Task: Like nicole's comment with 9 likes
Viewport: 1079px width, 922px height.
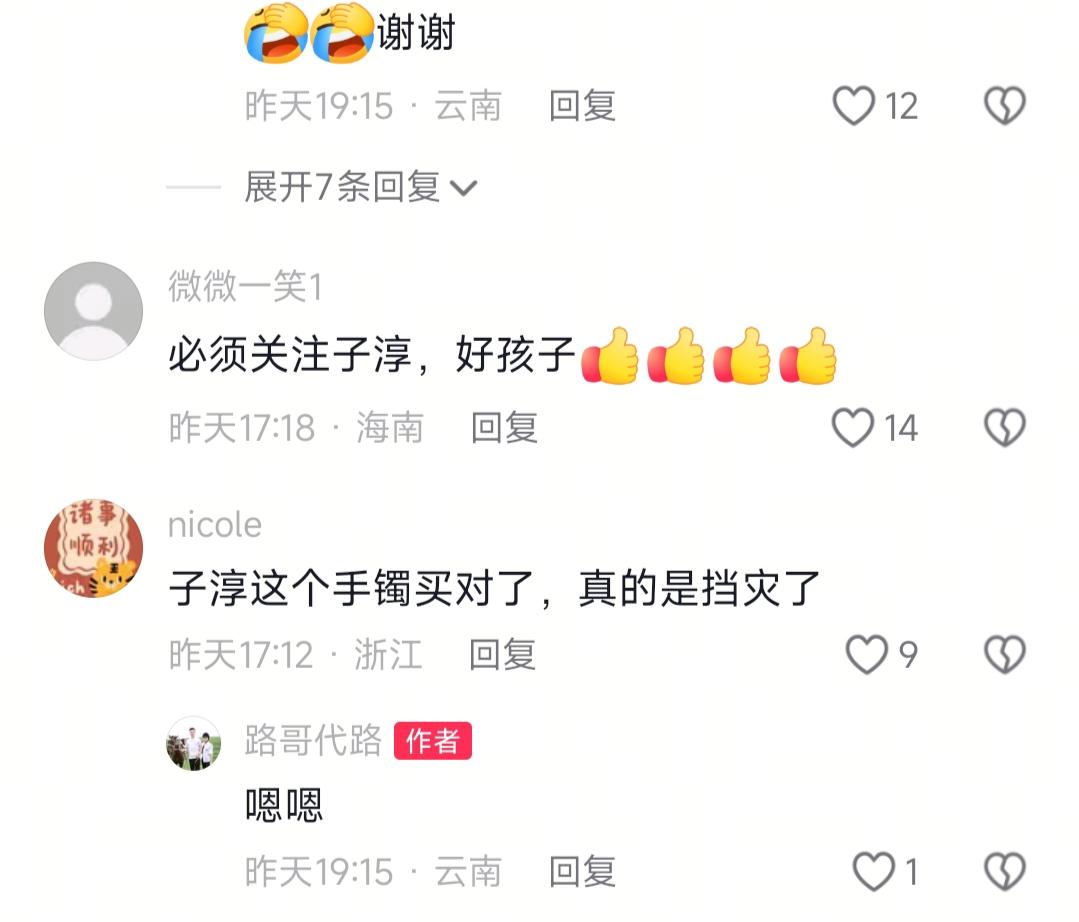Action: (866, 654)
